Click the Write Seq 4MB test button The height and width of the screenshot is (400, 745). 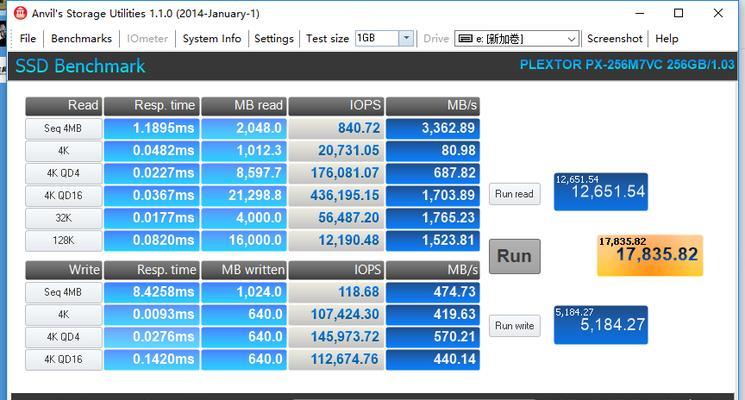[x=64, y=292]
